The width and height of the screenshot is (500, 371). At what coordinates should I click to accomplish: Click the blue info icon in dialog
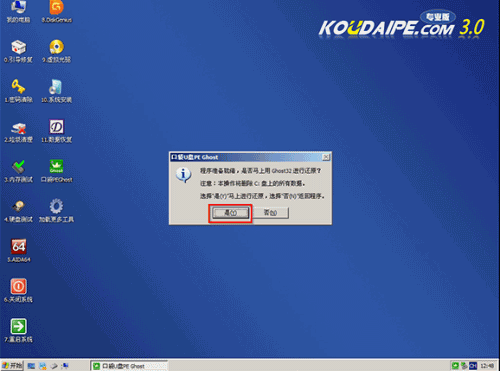[x=183, y=175]
